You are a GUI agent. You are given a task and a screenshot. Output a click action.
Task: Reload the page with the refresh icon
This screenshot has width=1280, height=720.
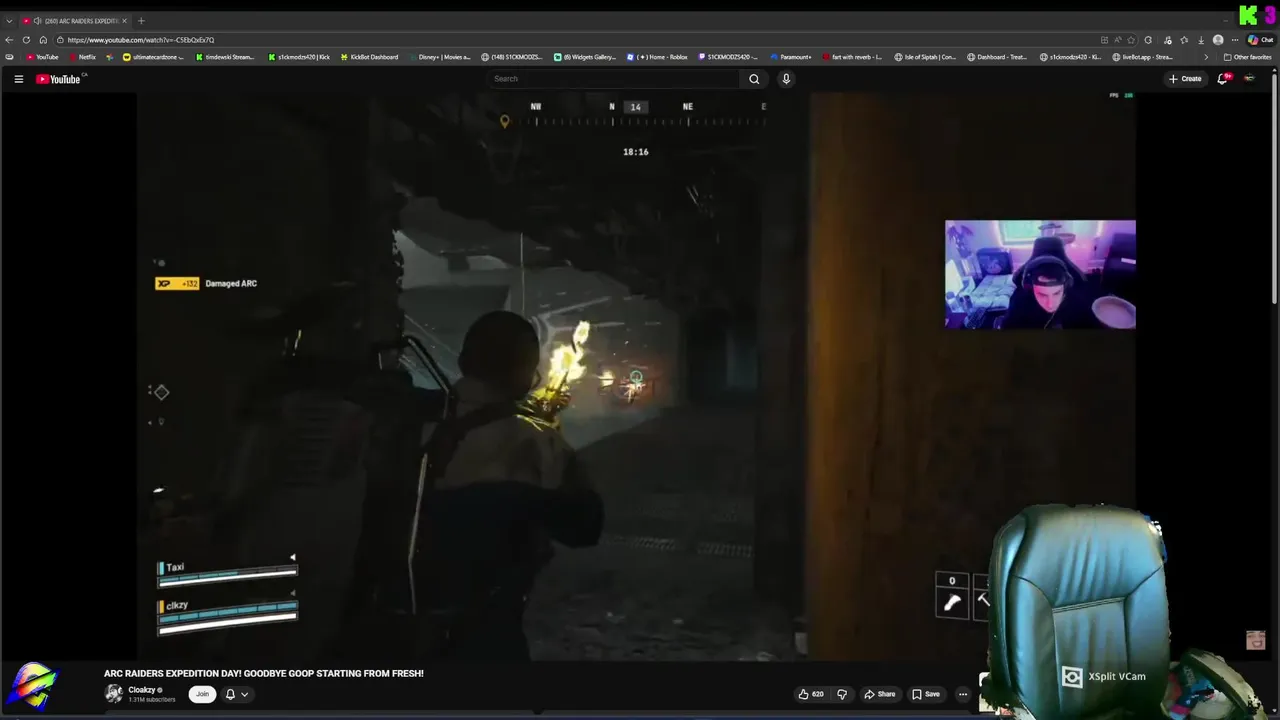tap(26, 40)
